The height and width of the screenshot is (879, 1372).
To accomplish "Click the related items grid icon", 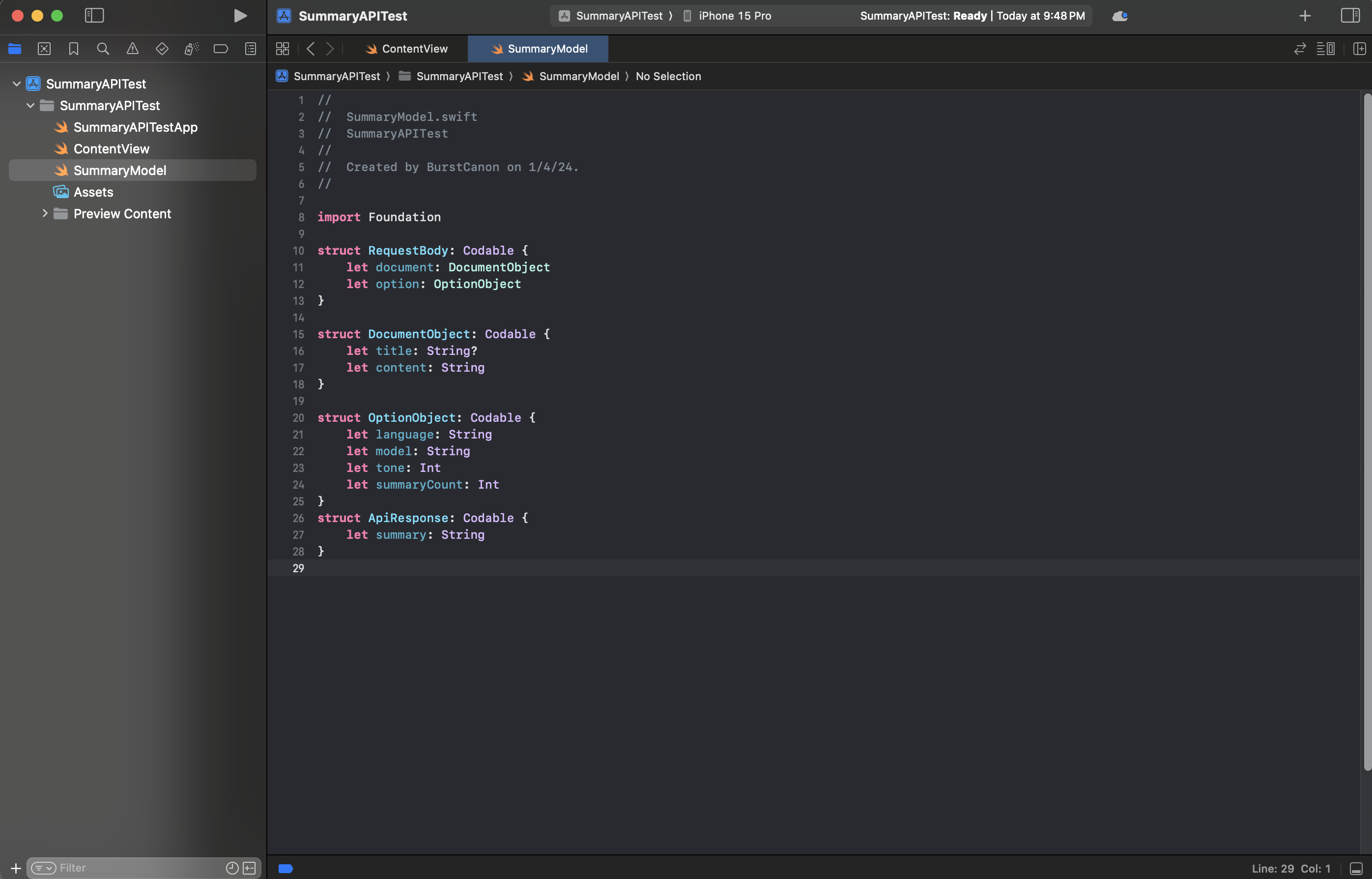I will coord(283,49).
